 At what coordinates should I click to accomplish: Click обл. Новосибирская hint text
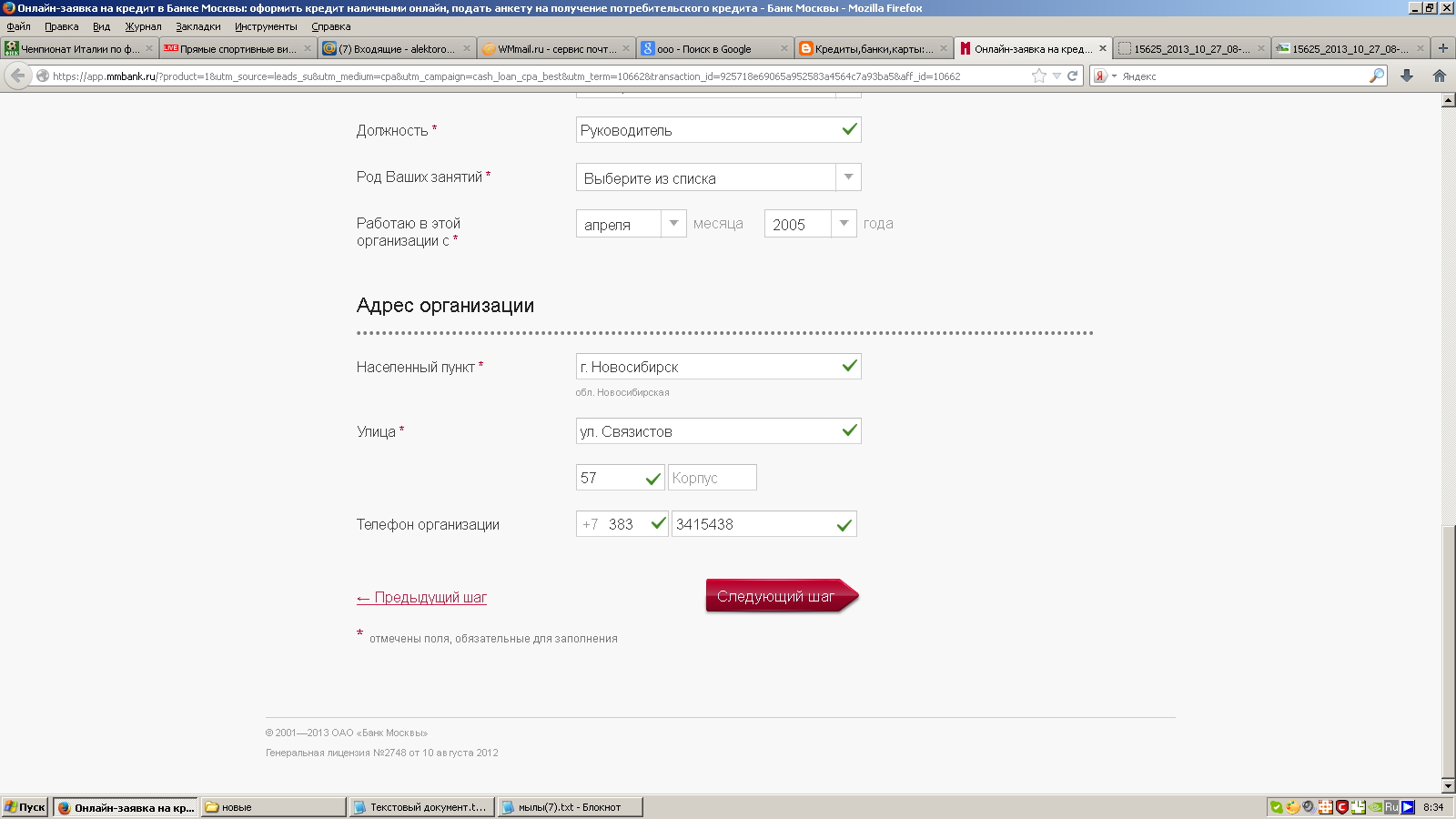tap(622, 392)
